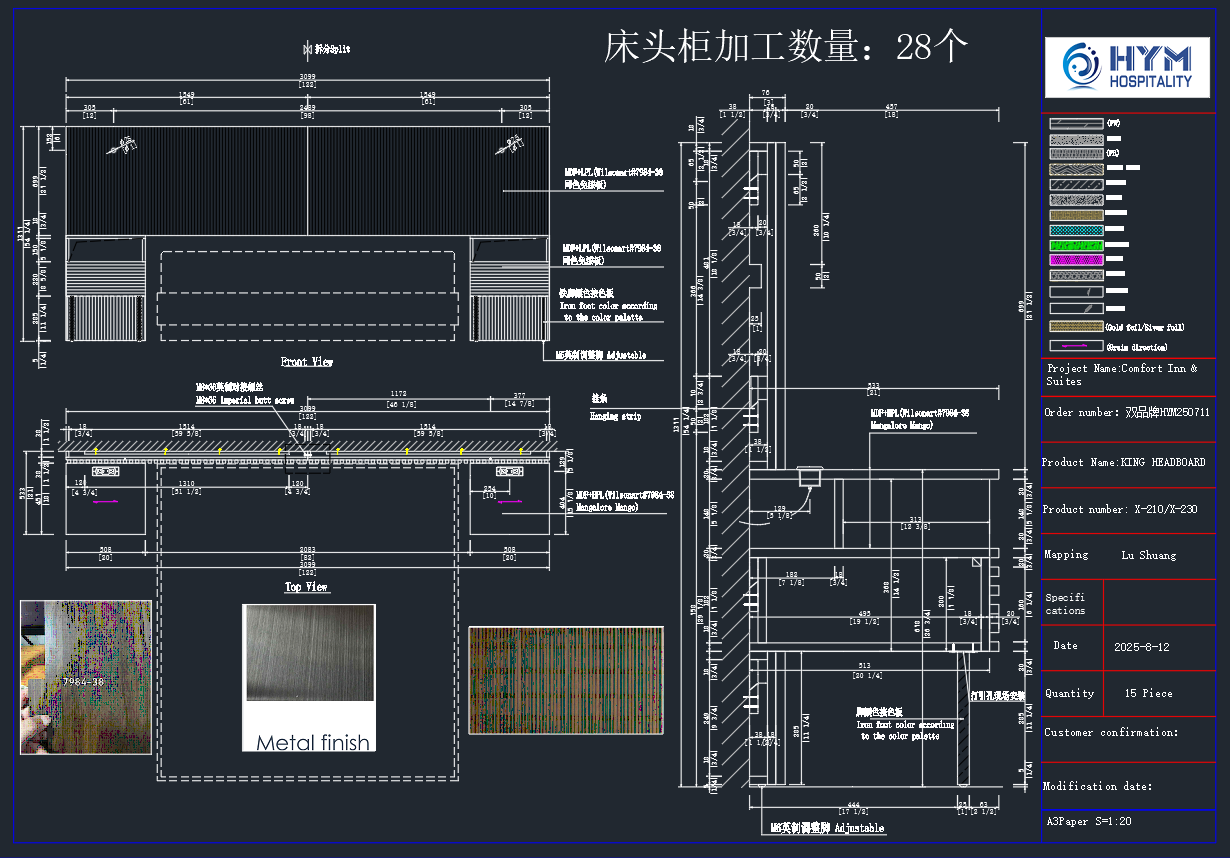Screen dimensions: 1230x858
Task: Click the HYM Hospitality logo
Action: click(1128, 66)
